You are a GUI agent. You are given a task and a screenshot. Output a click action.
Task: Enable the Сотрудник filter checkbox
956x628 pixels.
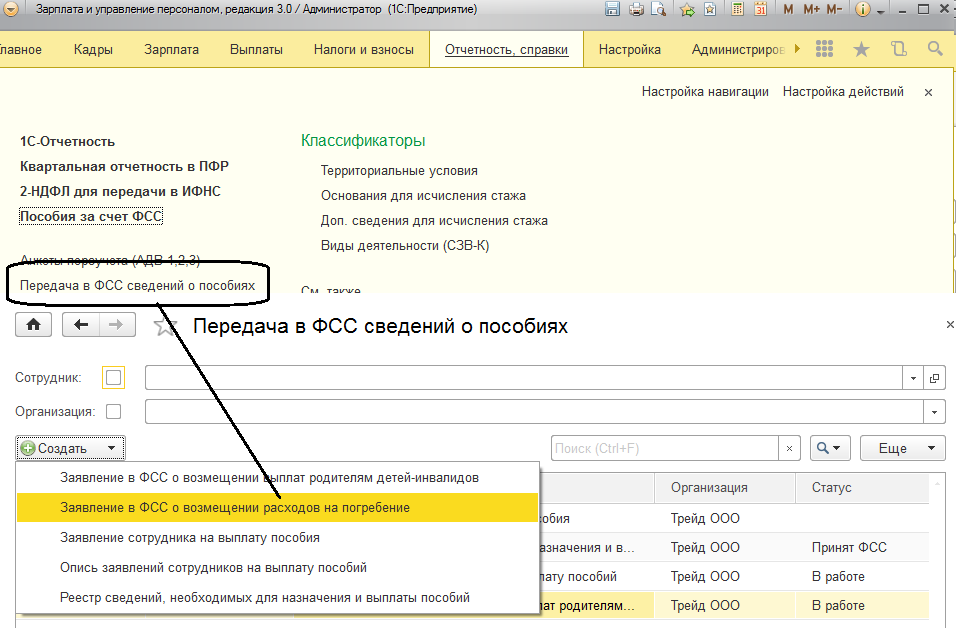pos(114,378)
